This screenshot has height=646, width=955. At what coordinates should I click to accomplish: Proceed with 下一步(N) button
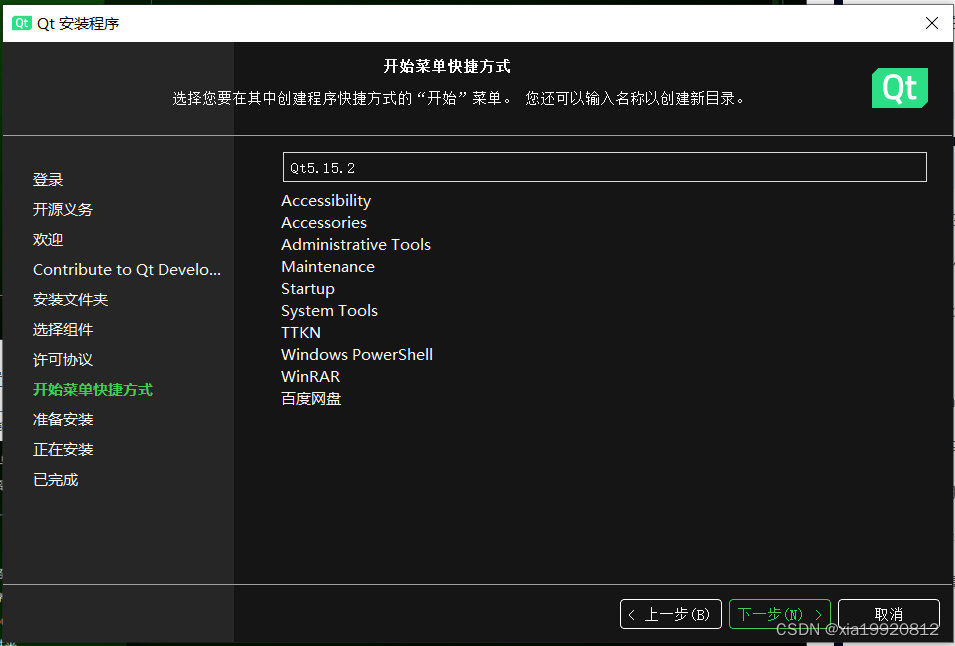(x=780, y=614)
